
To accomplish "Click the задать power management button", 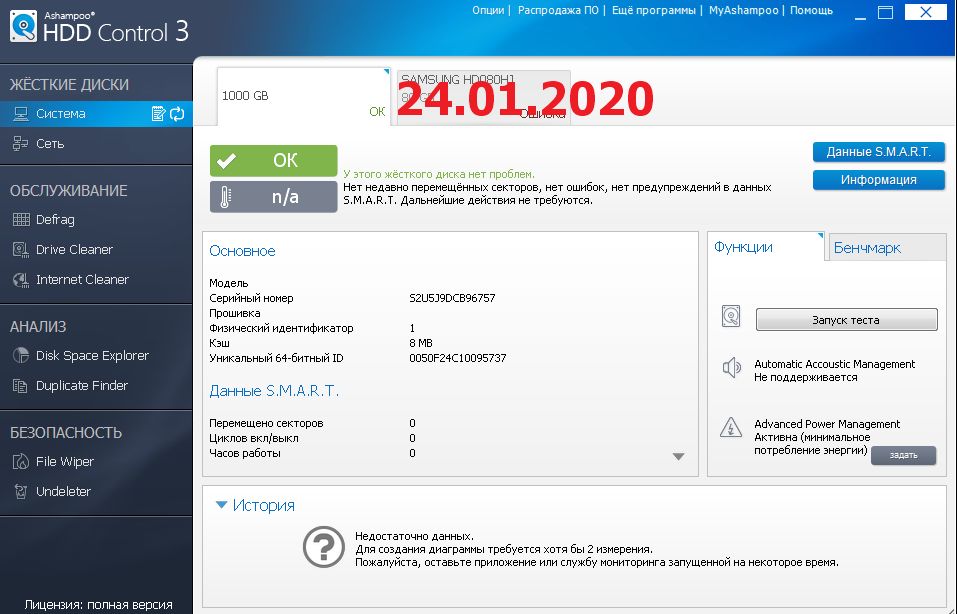I will point(903,455).
